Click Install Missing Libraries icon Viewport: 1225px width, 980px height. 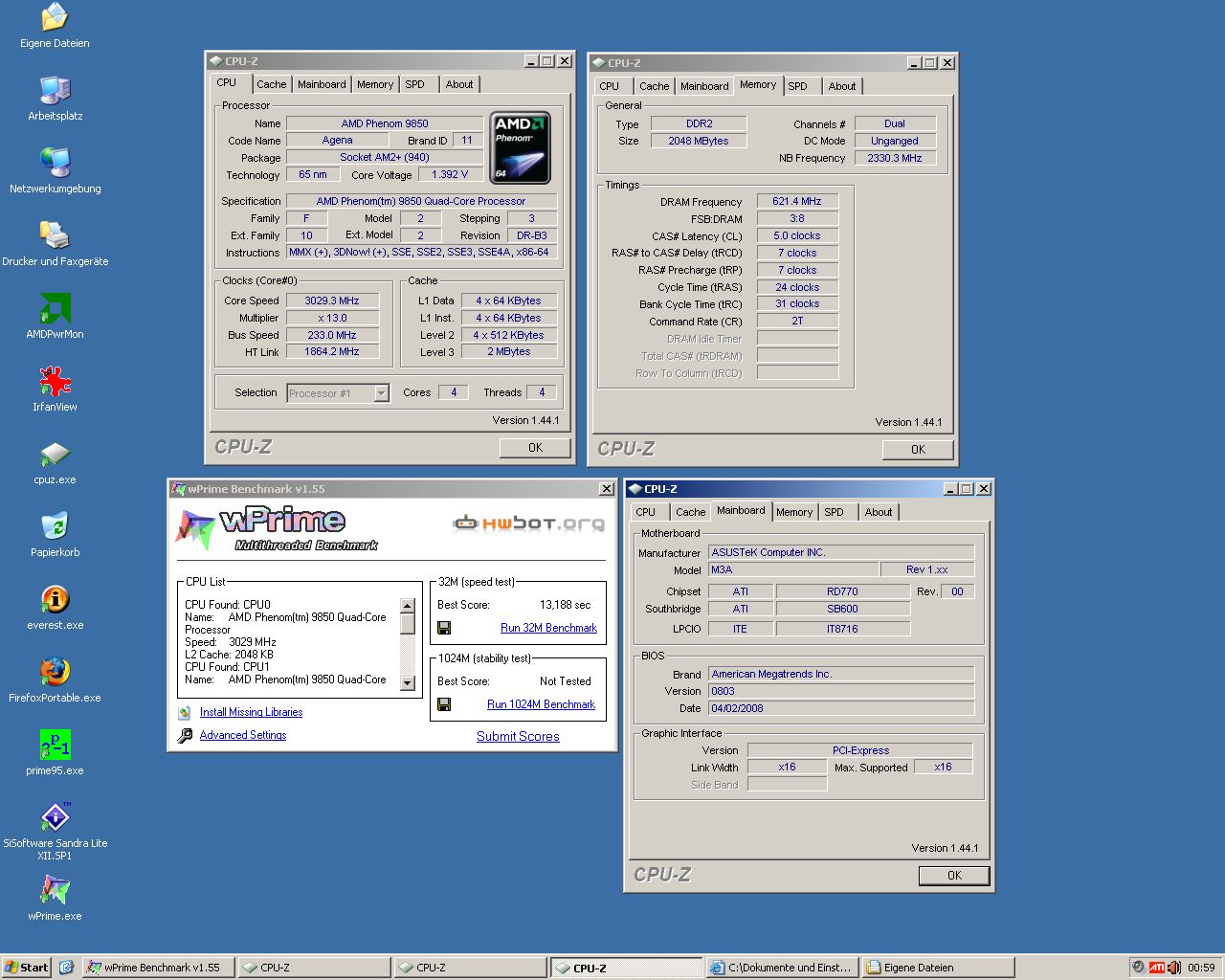184,712
